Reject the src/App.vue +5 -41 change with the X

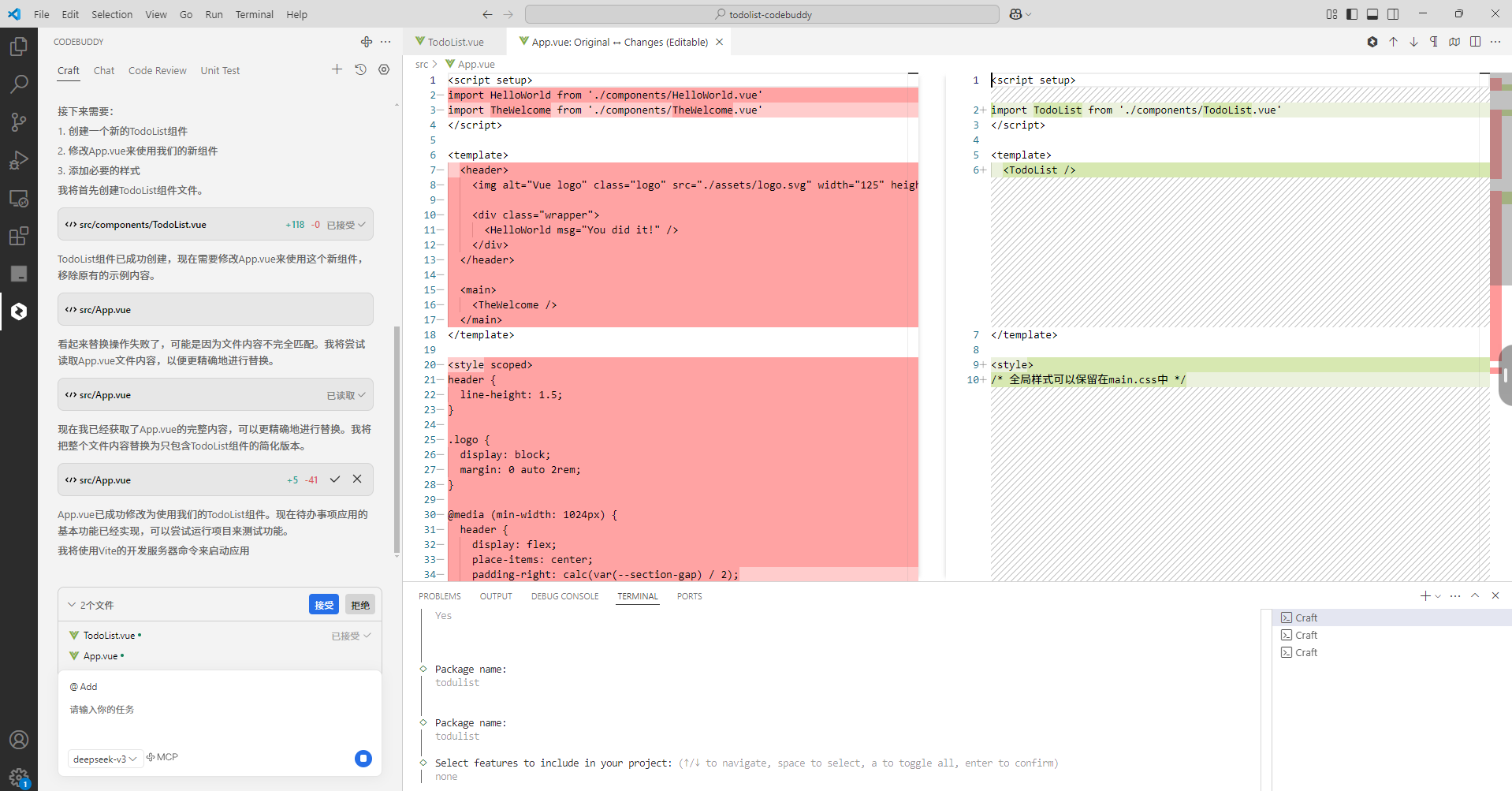point(357,479)
